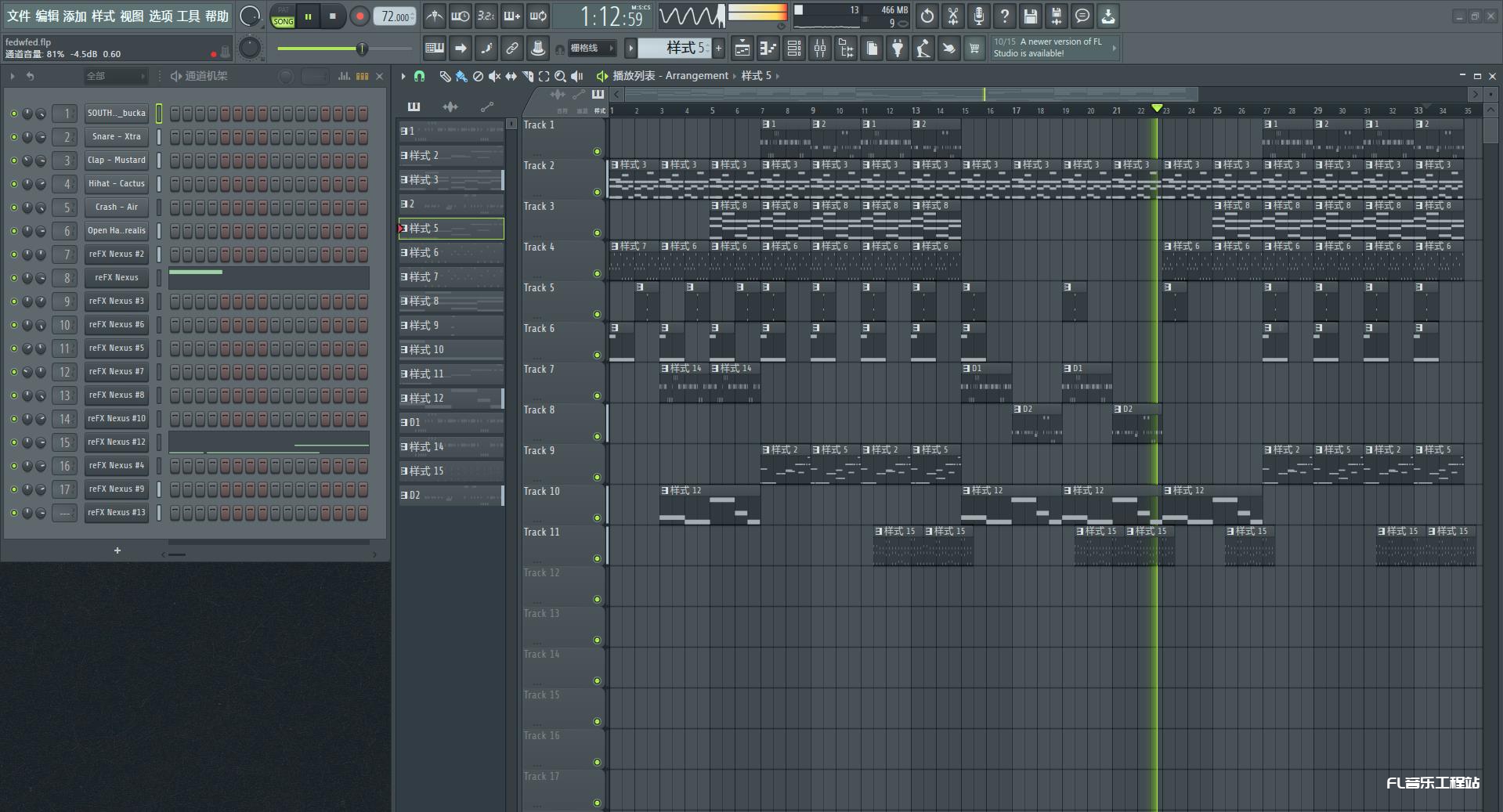Save the project with the disk icon

click(1031, 16)
